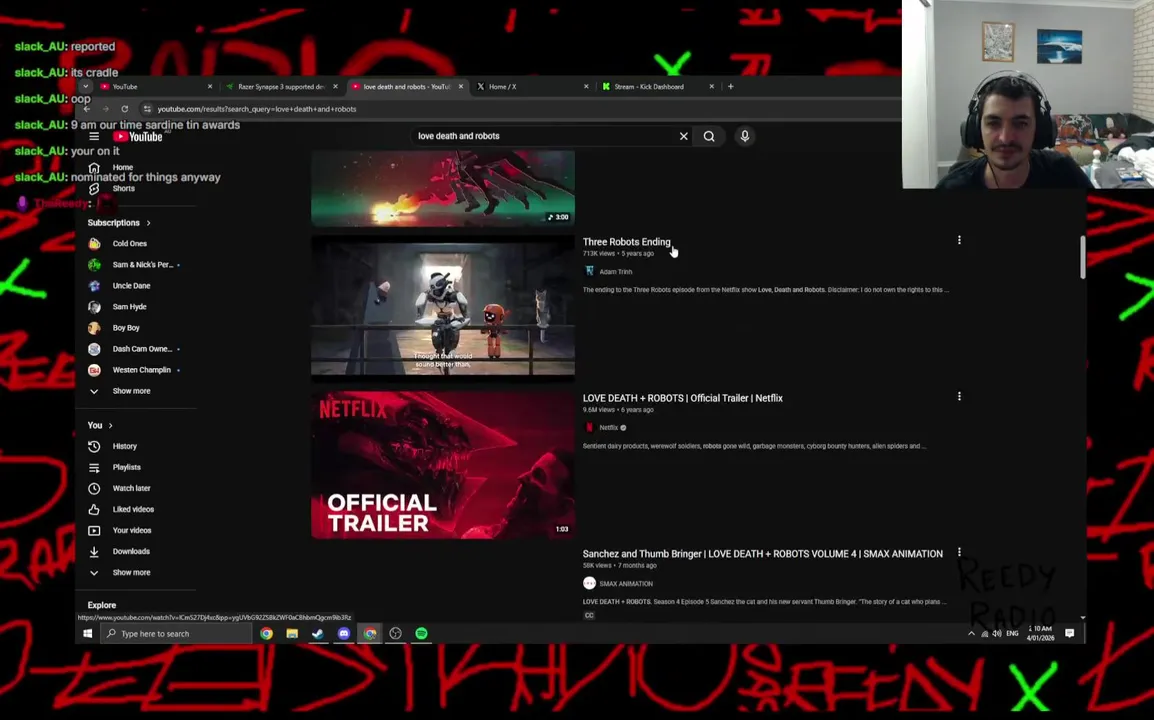Open the Windows notification center
The image size is (1154, 720).
click(x=1069, y=633)
